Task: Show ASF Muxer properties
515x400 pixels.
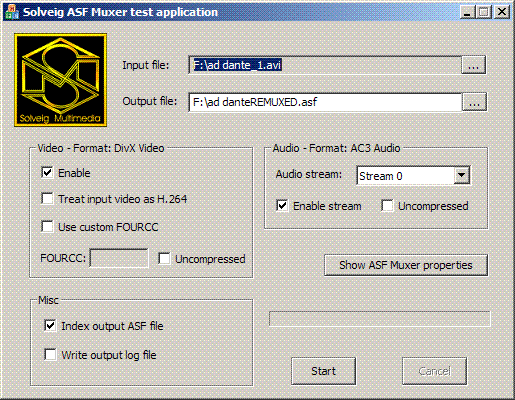Action: (406, 265)
